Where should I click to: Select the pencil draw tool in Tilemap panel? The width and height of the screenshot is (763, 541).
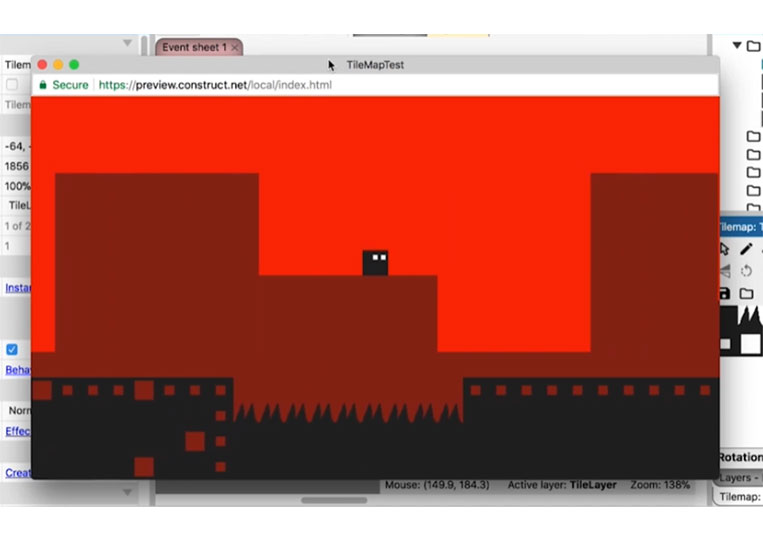click(x=746, y=249)
